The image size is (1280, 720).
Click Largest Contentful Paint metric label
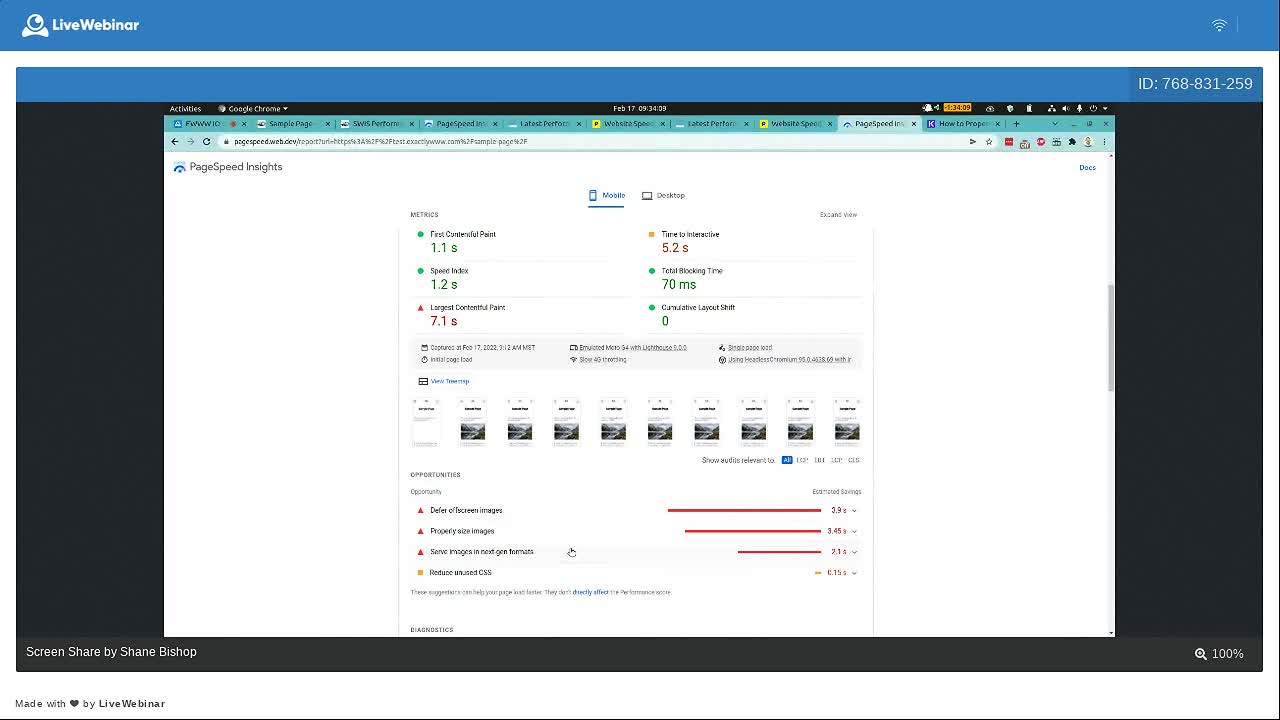[467, 307]
